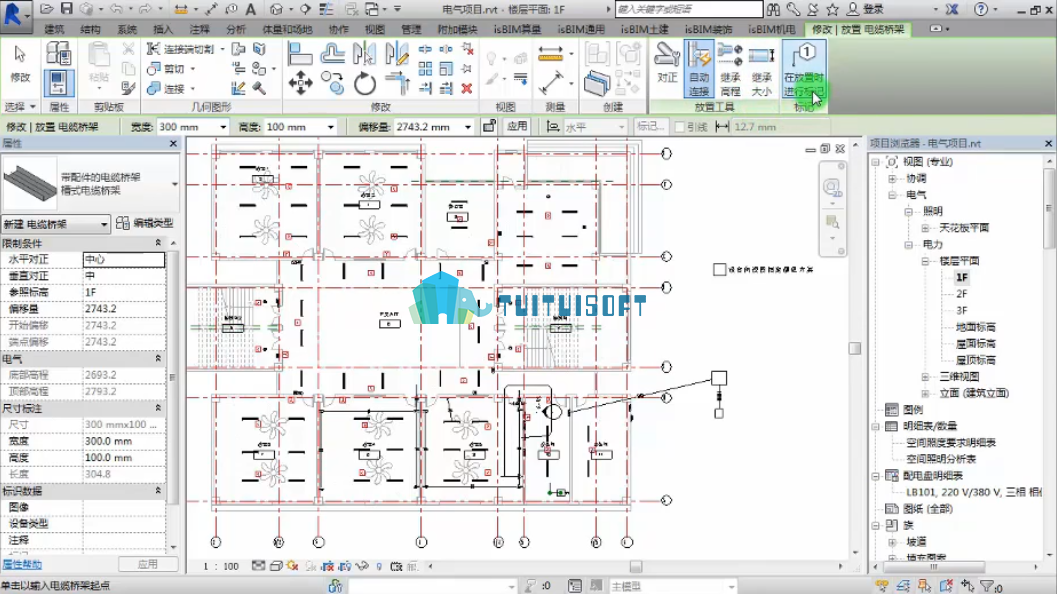This screenshot has width=1057, height=594.
Task: Toggle Automatically Connect (自动连接) tool
Action: (x=699, y=69)
